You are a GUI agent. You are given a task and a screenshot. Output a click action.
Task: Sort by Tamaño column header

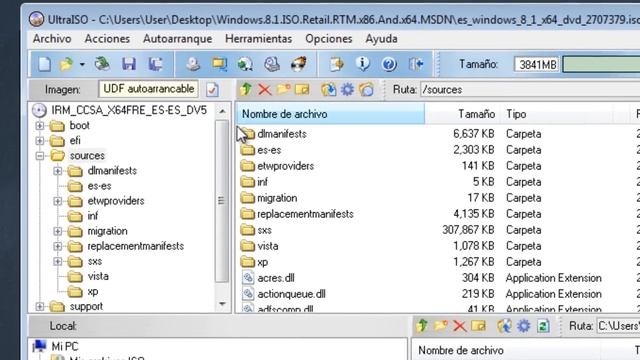point(462,114)
